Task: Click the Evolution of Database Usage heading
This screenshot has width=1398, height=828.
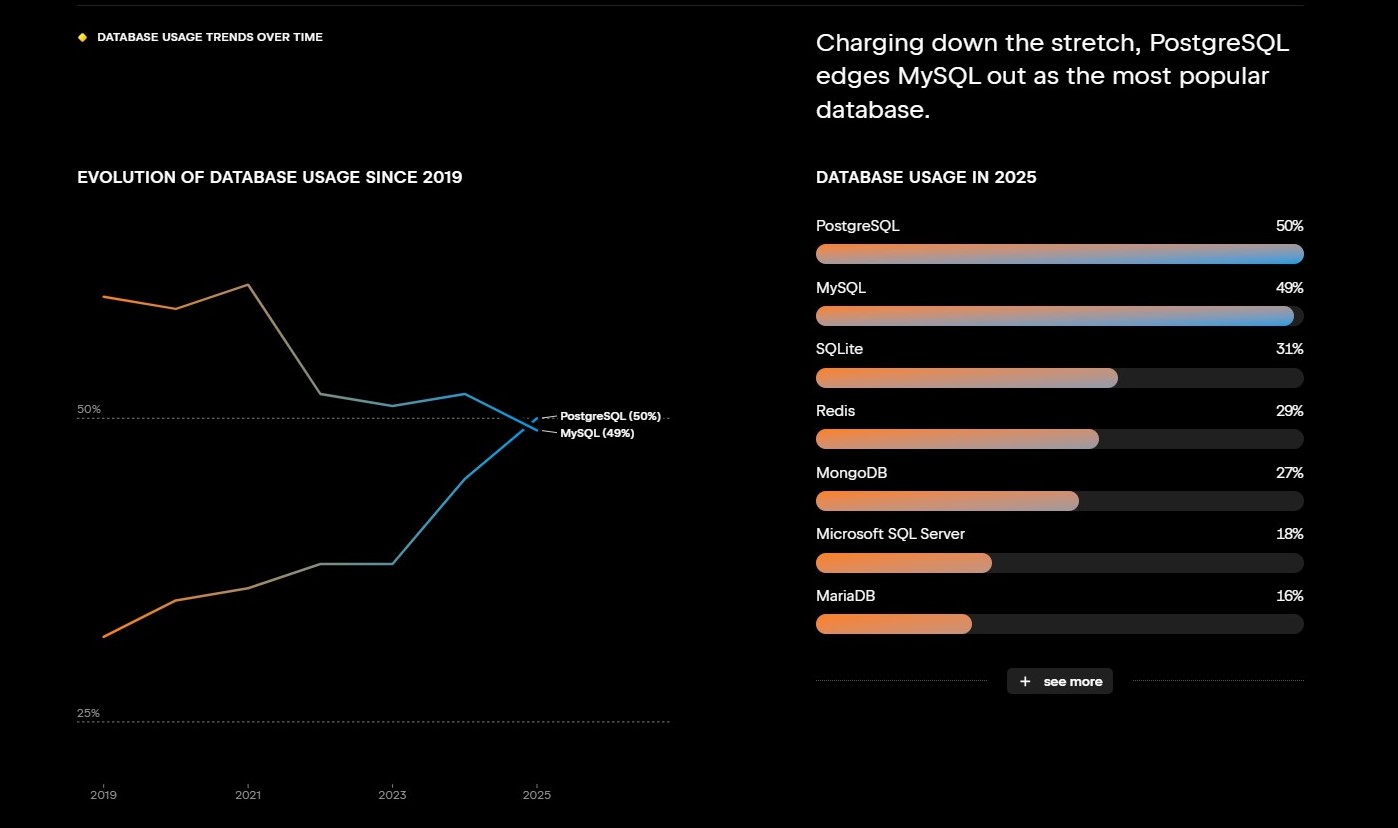Action: [270, 178]
